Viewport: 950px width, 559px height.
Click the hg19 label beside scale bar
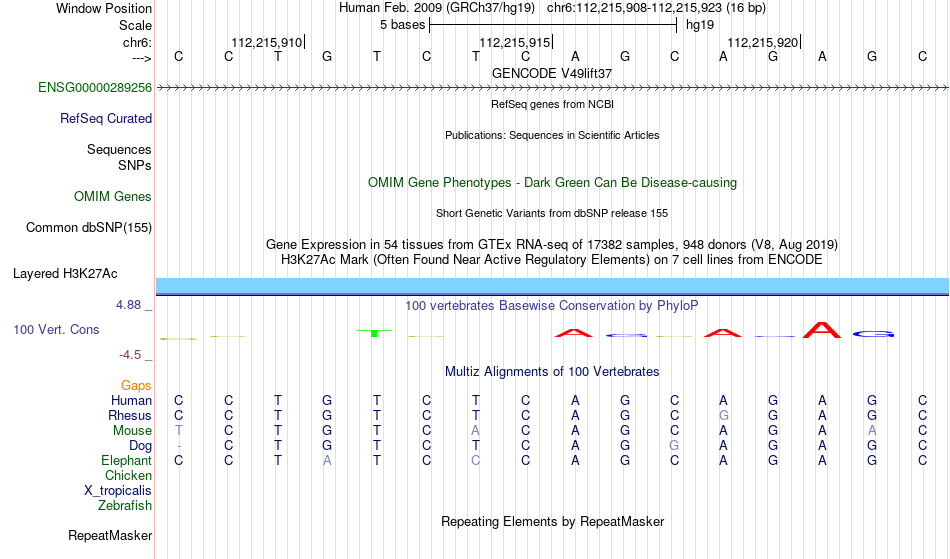point(700,25)
